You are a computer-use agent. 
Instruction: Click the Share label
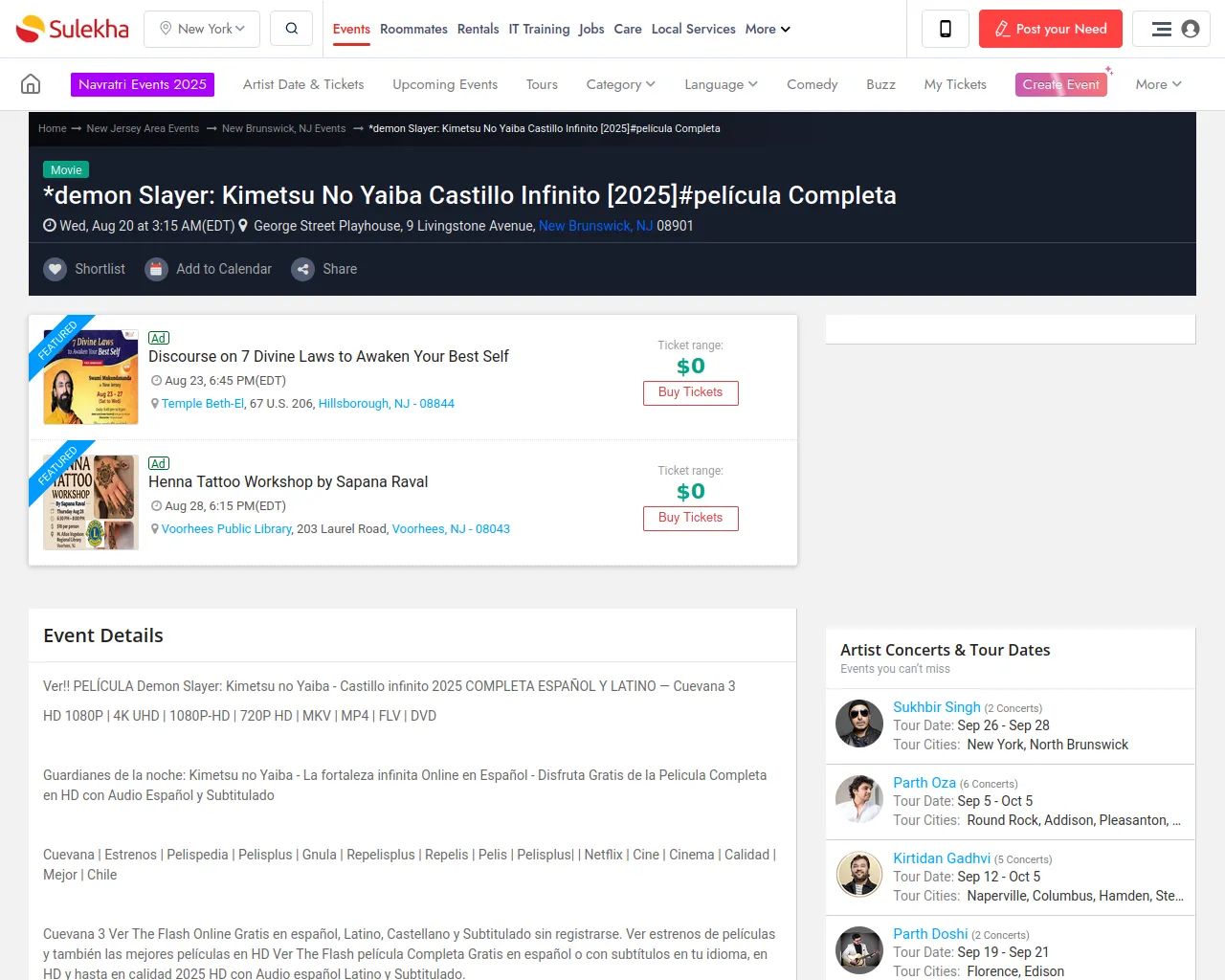pos(340,270)
